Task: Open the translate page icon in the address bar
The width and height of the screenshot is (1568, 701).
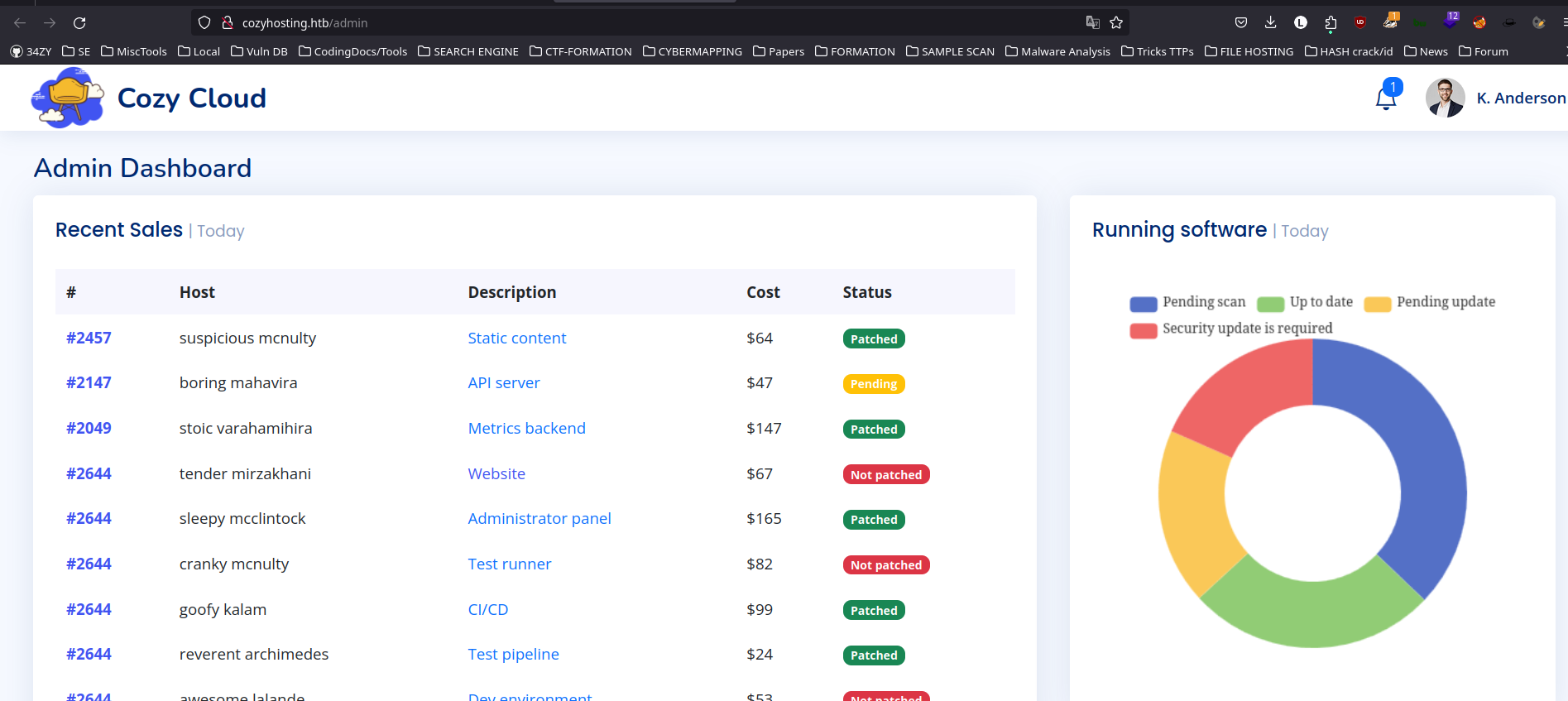Action: 1093,23
